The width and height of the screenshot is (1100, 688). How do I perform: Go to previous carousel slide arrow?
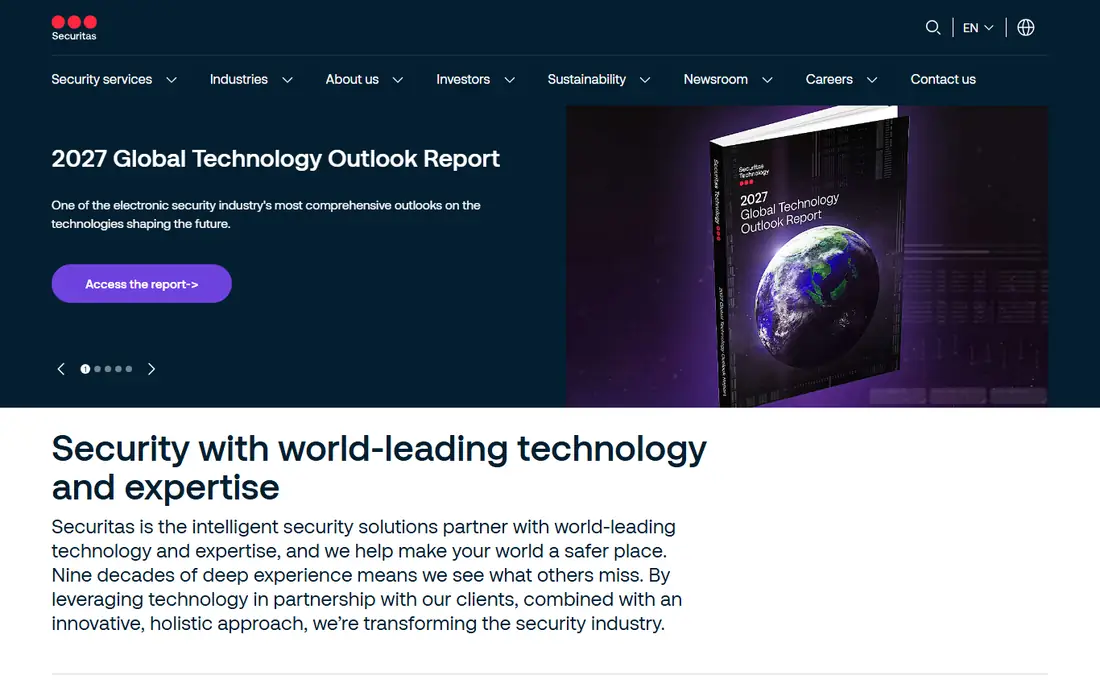[x=61, y=369]
